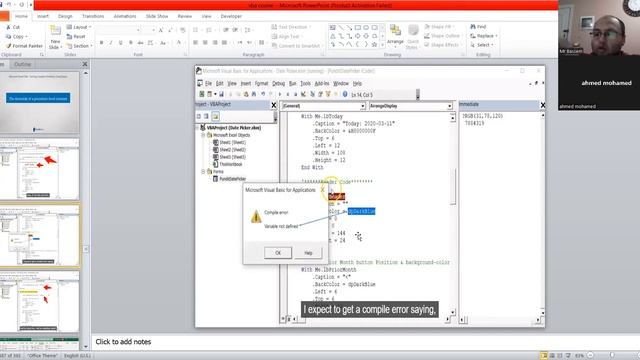Image resolution: width=640 pixels, height=360 pixels.
Task: Select ThisWorkbook in project tree
Action: pyautogui.click(x=228, y=164)
